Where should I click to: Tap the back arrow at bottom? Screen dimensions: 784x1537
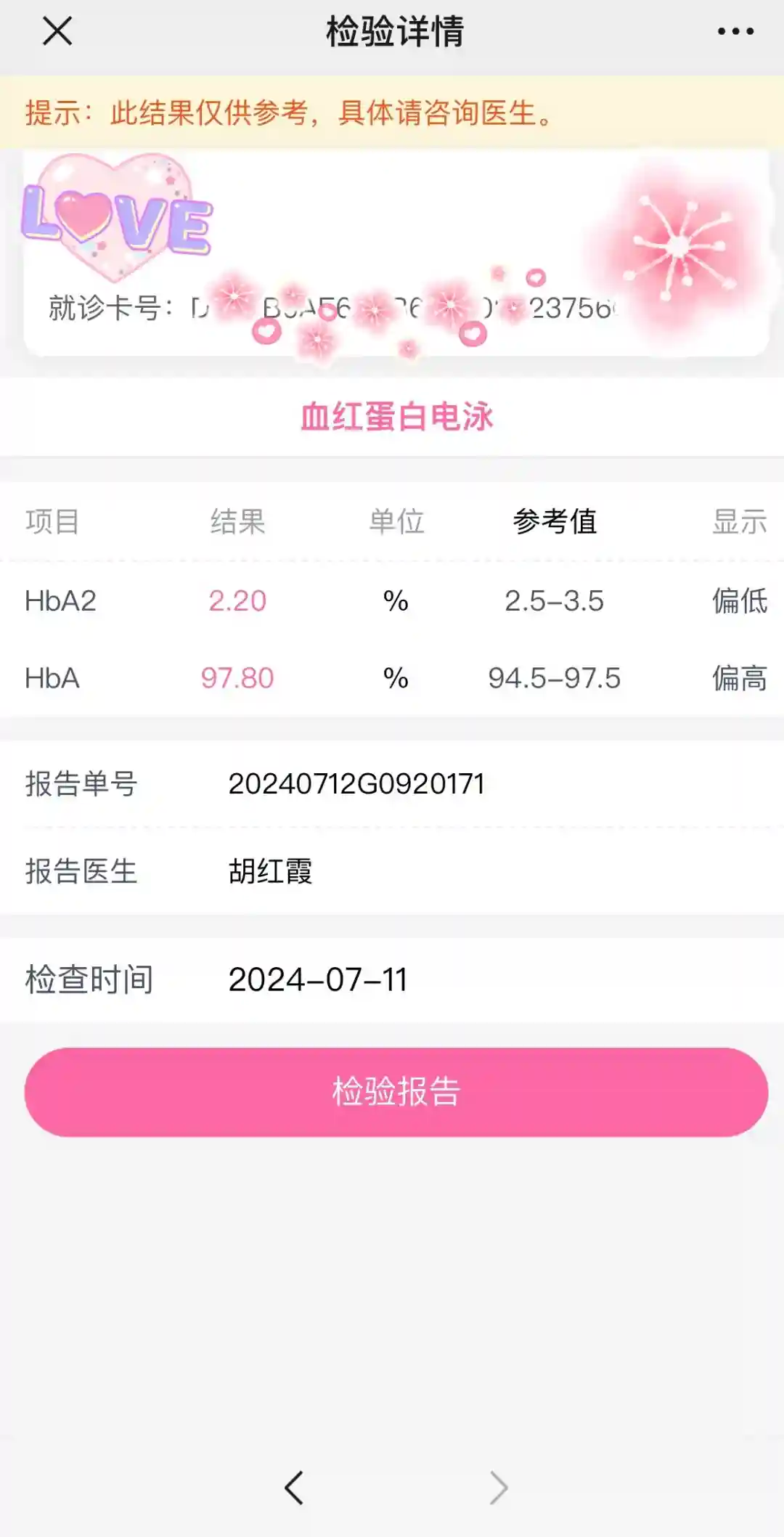[x=294, y=1488]
